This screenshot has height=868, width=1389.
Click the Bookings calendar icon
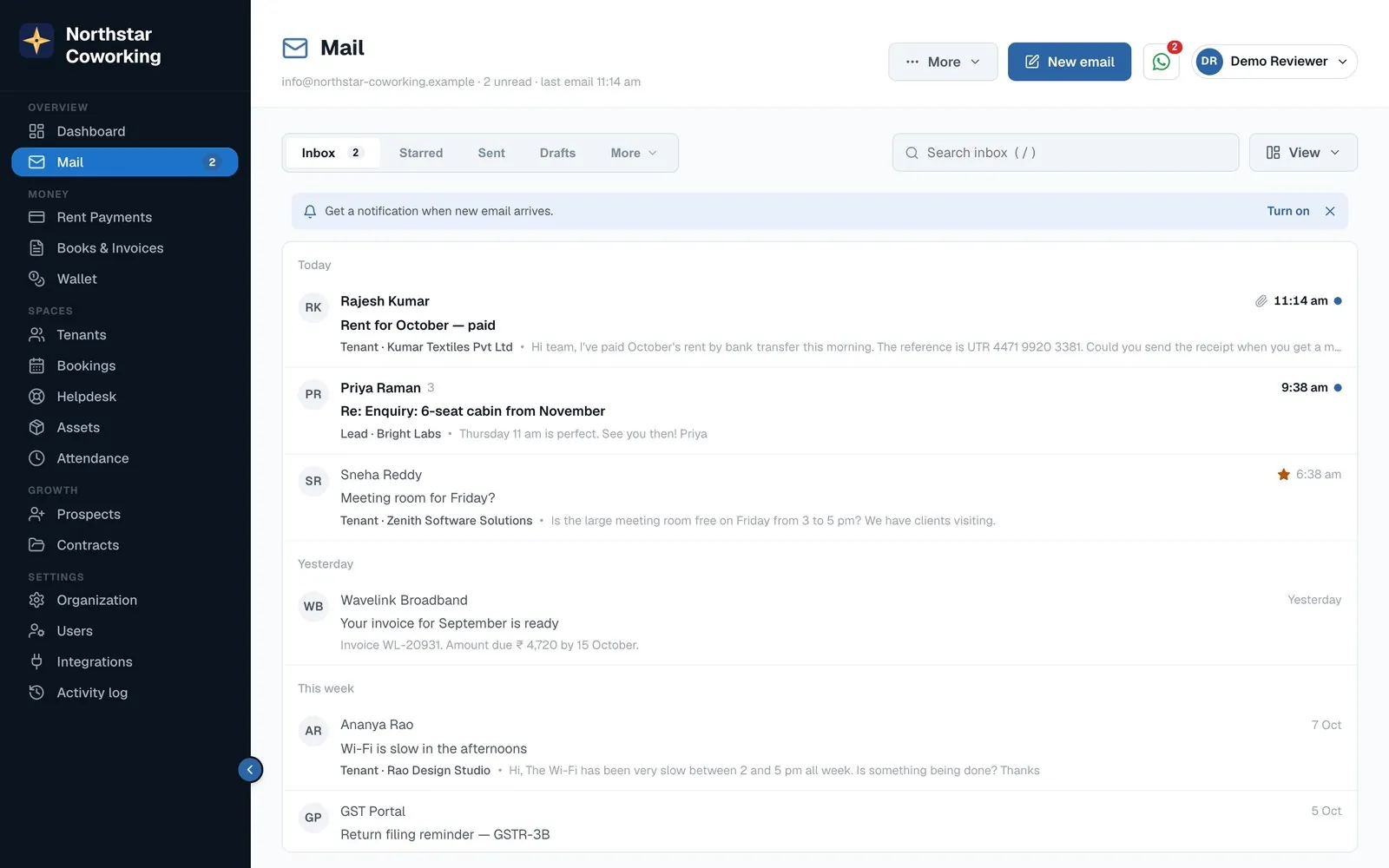(36, 365)
